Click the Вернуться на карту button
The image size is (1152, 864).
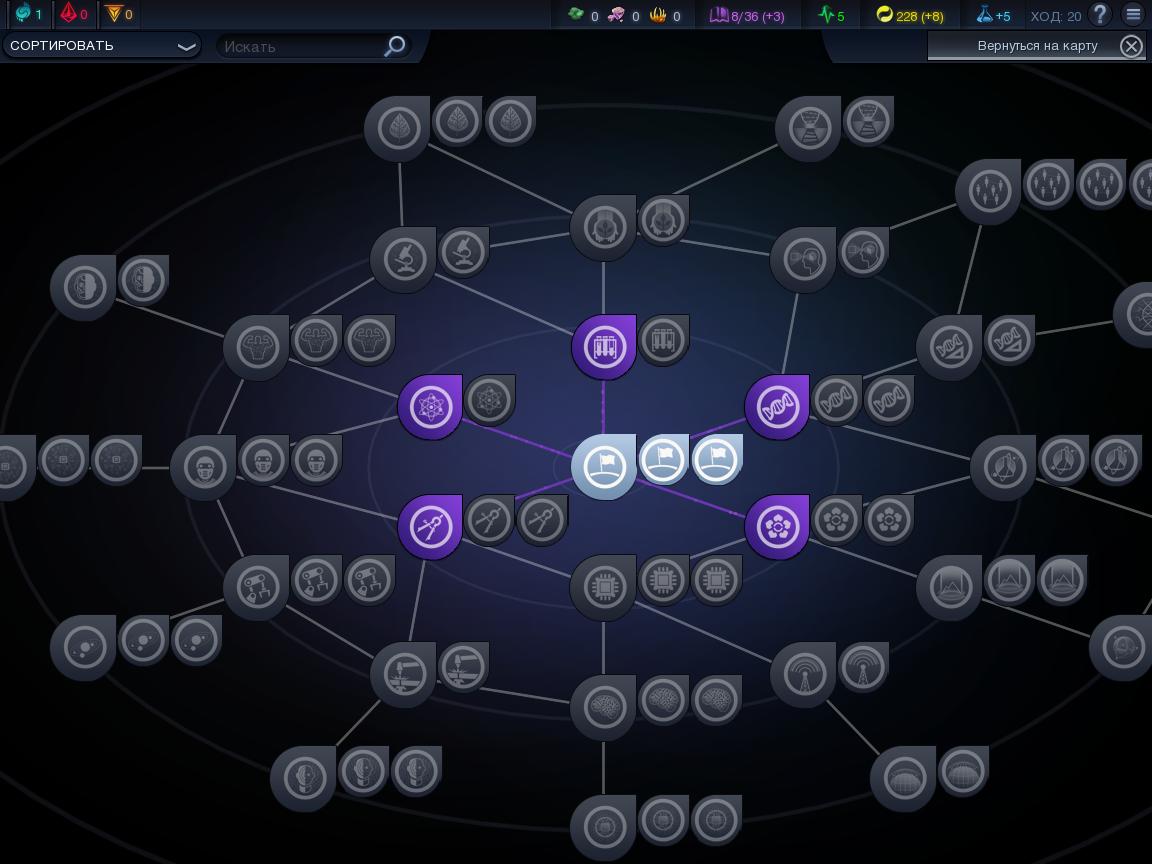[x=1037, y=46]
